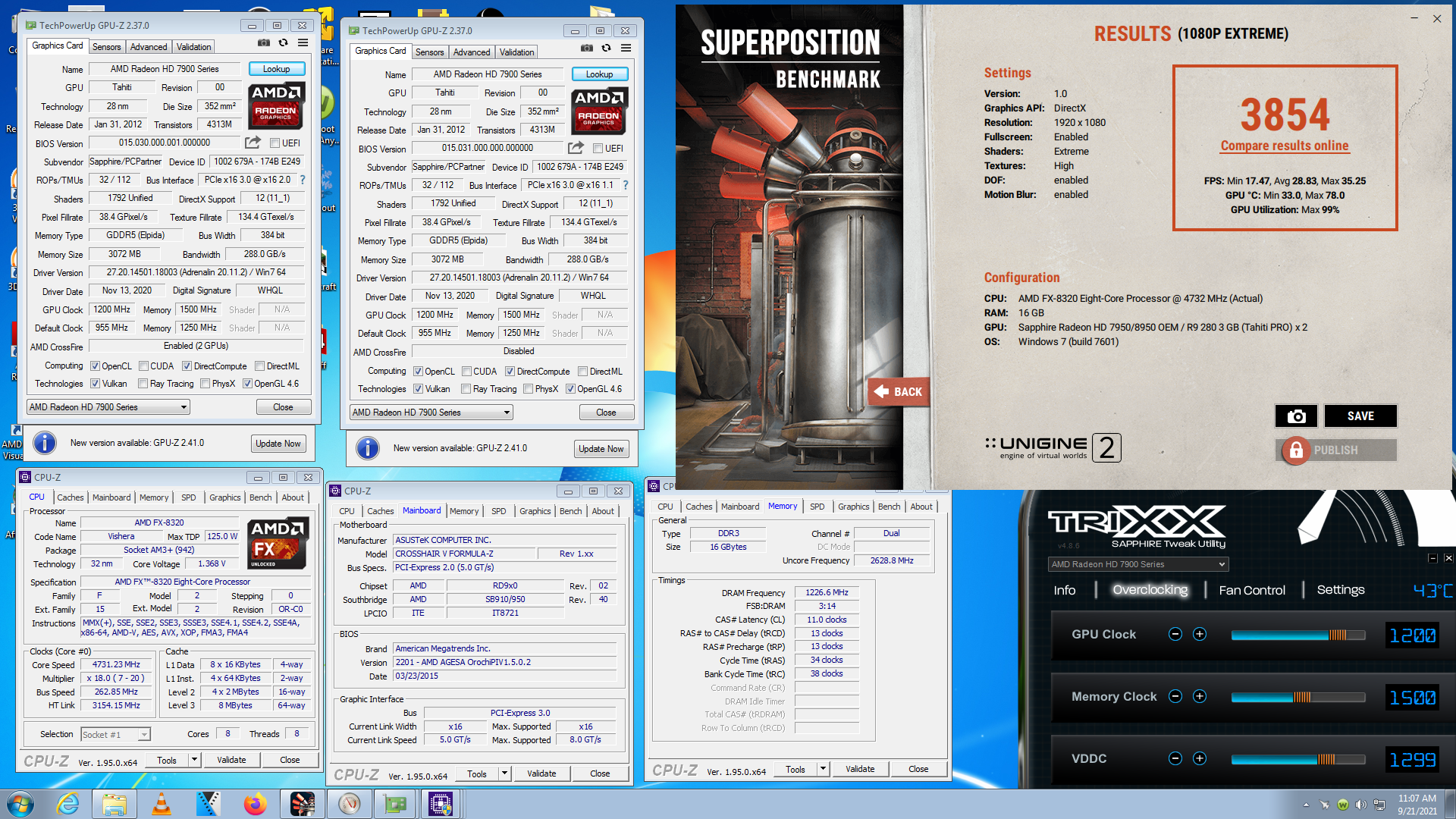This screenshot has width=1456, height=819.
Task: Increase VDDC with plus icon in TRIXX
Action: (1200, 758)
